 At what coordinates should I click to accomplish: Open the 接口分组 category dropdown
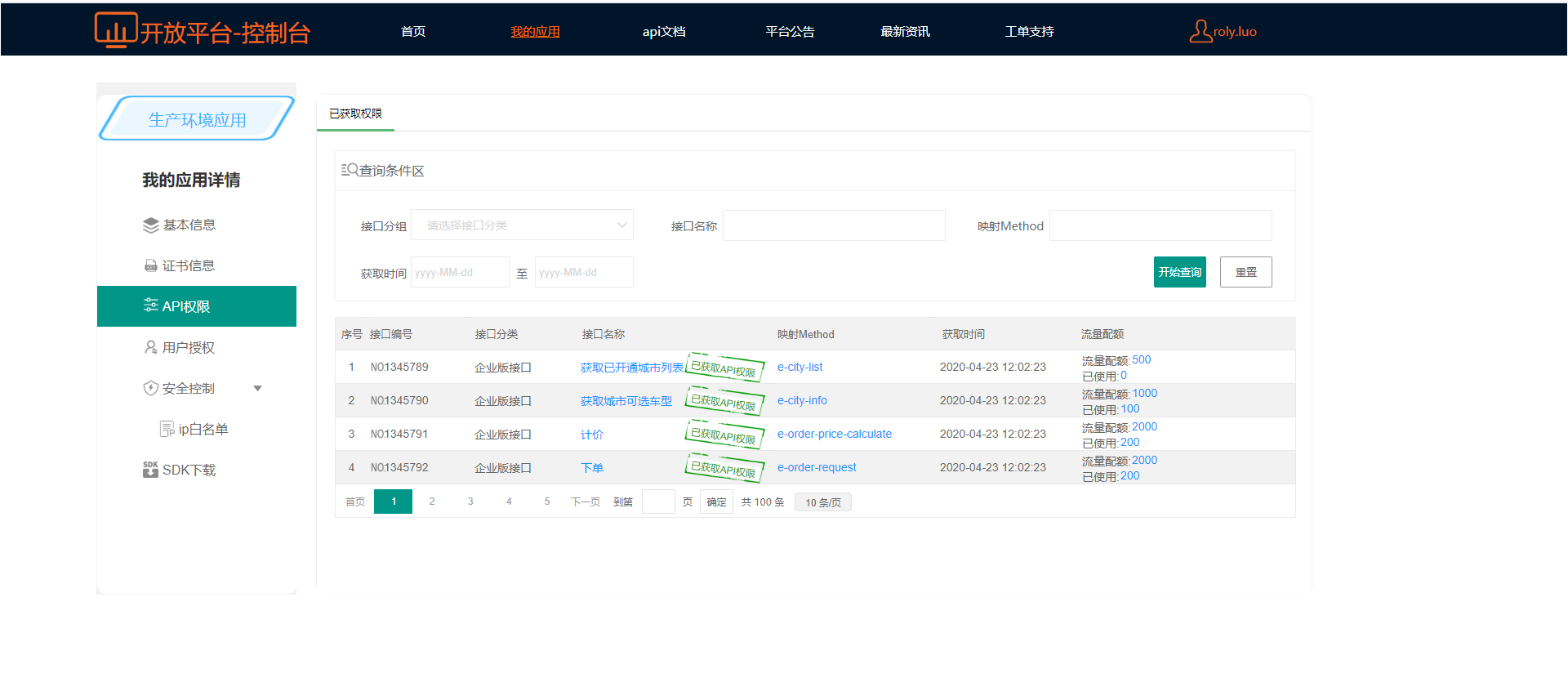(522, 225)
